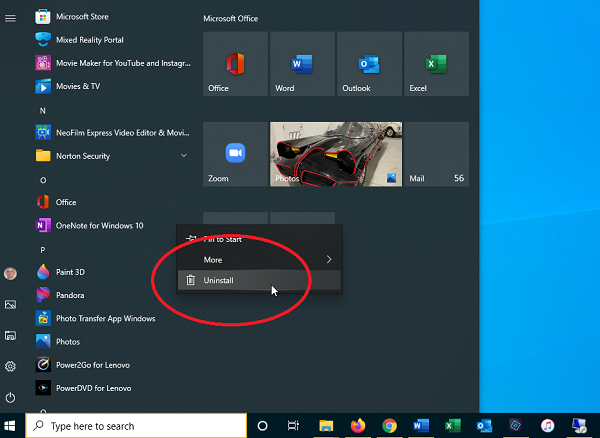600x438 pixels.
Task: Open the Office tile
Action: pos(235,64)
